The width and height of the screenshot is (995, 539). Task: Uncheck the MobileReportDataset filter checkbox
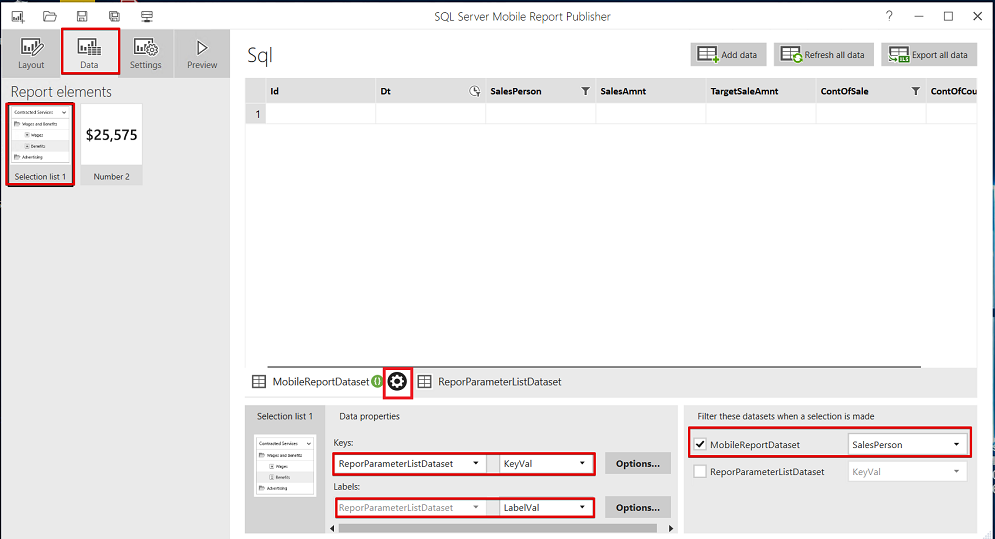(x=700, y=444)
